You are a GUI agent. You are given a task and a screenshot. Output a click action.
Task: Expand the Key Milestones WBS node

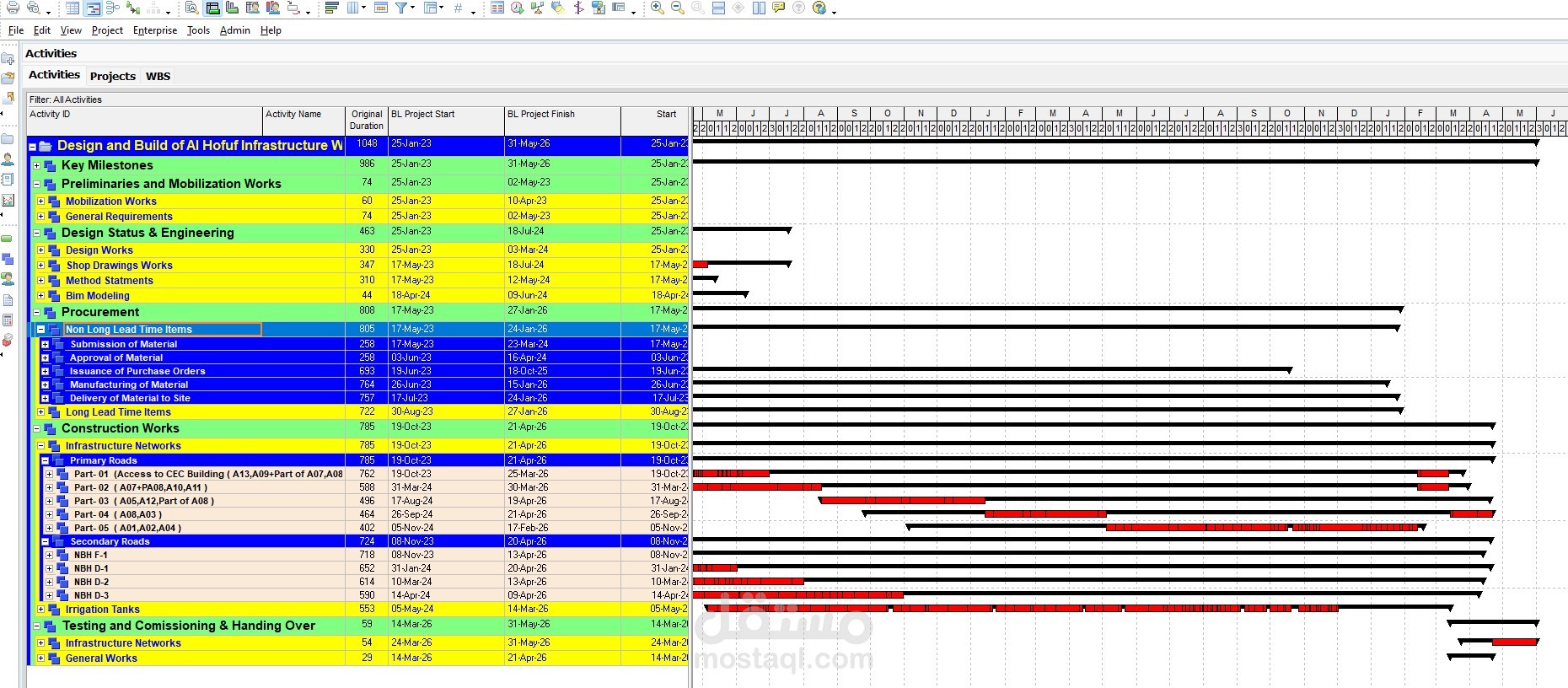click(37, 165)
